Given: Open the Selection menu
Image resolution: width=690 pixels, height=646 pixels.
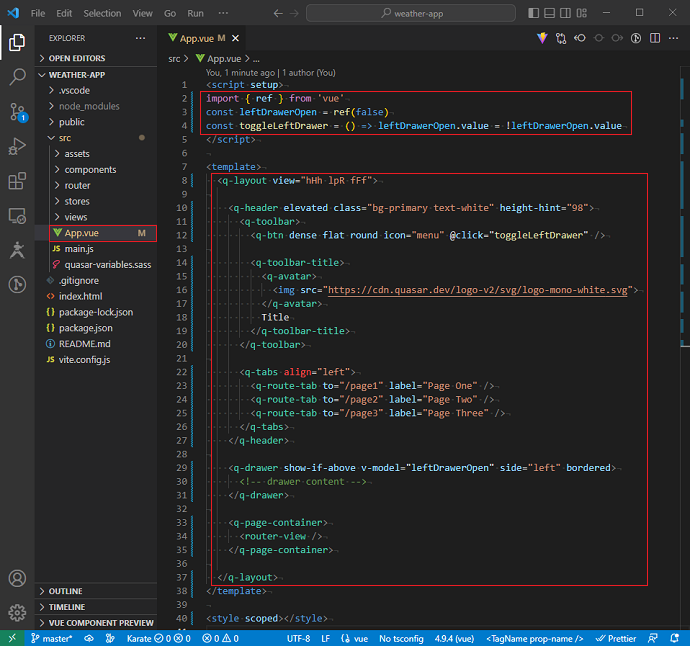Looking at the screenshot, I should point(102,13).
